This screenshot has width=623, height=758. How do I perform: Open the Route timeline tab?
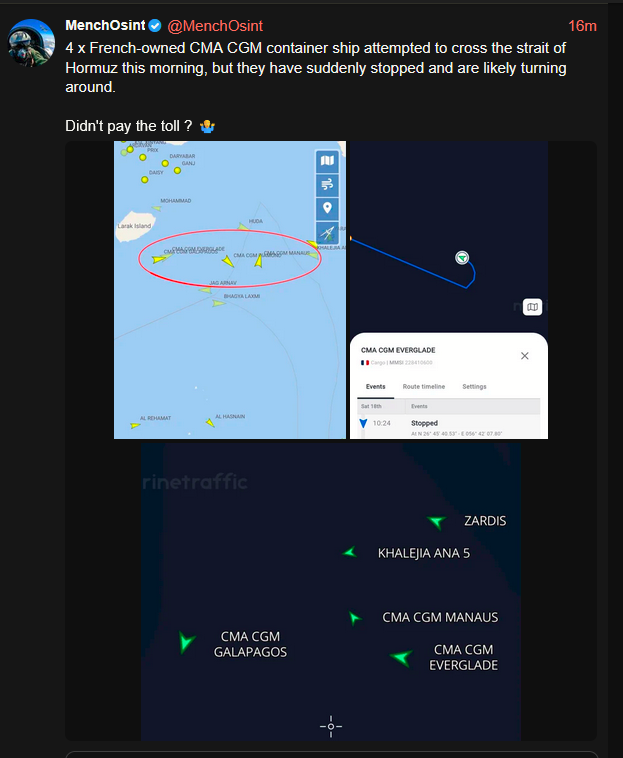[x=423, y=387]
